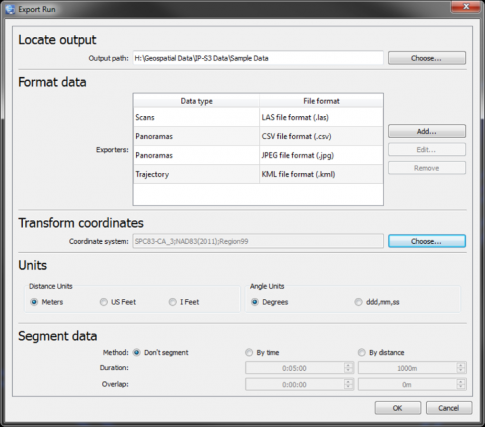Switch angle units to ddd,mm,ss

click(377, 302)
